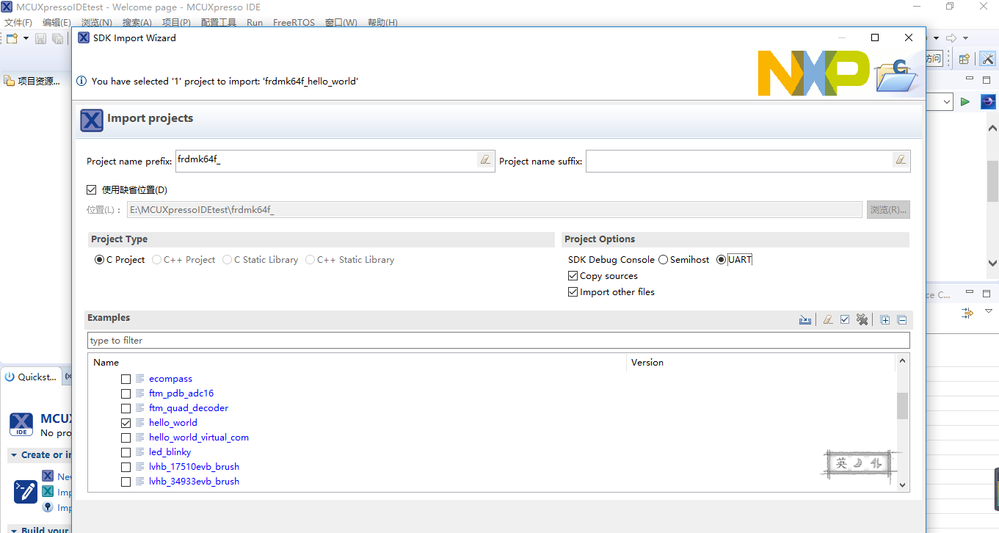The height and width of the screenshot is (533, 999).
Task: Check the lvhb_34933evb_brush example checkbox
Action: coord(126,481)
